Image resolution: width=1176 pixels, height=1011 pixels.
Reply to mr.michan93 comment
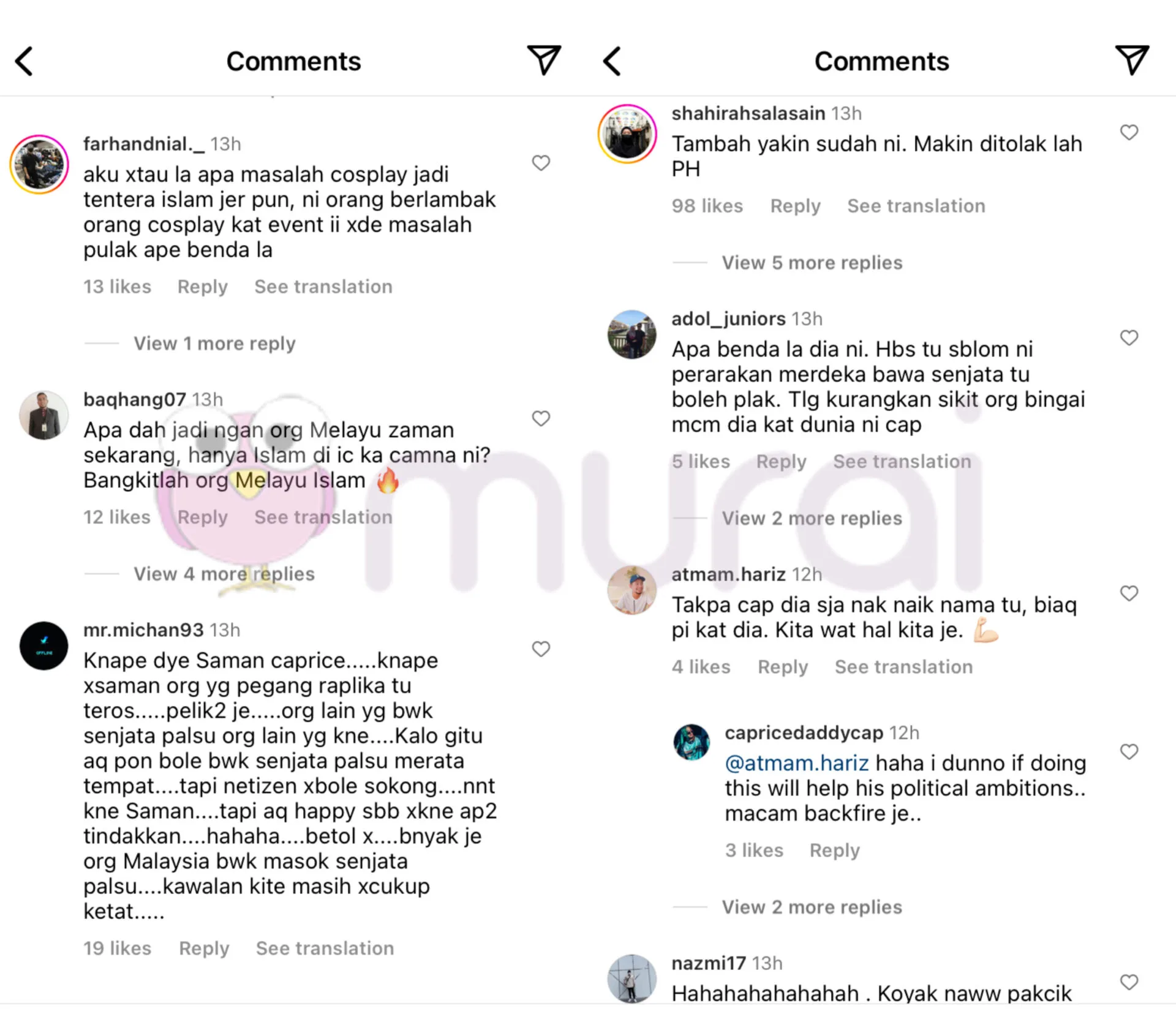click(204, 948)
